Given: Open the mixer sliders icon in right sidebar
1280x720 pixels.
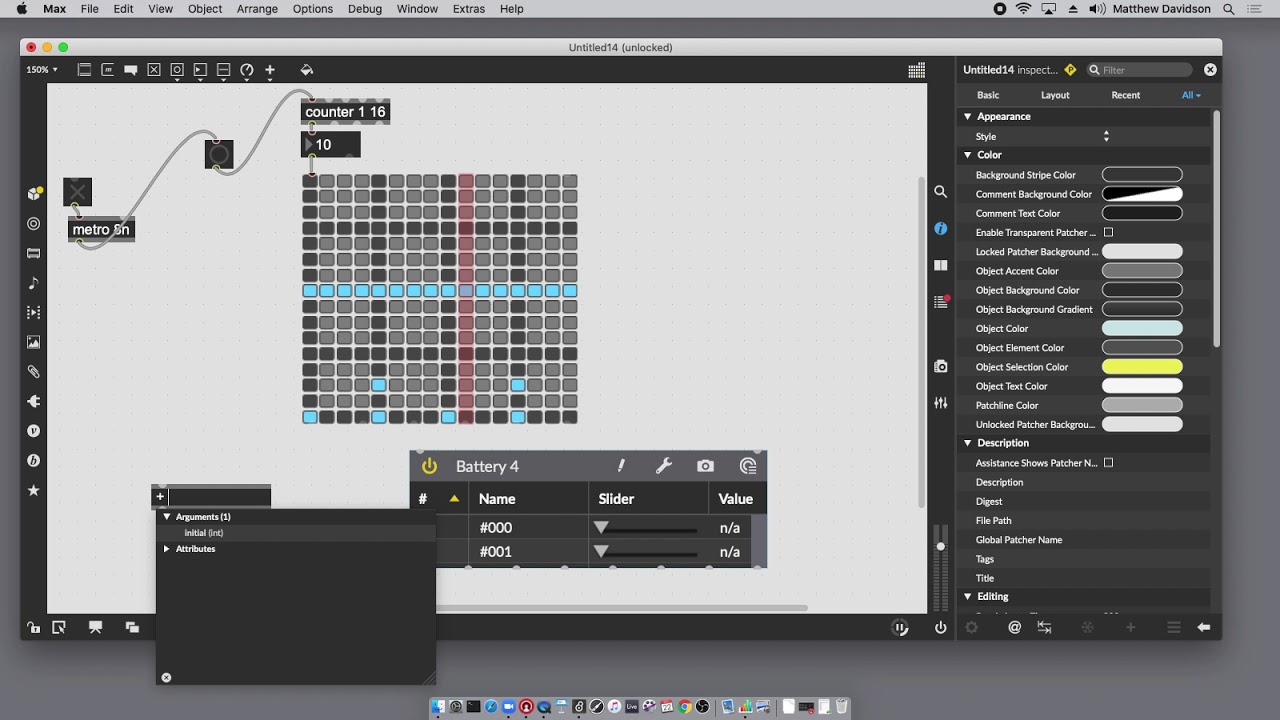Looking at the screenshot, I should 940,403.
